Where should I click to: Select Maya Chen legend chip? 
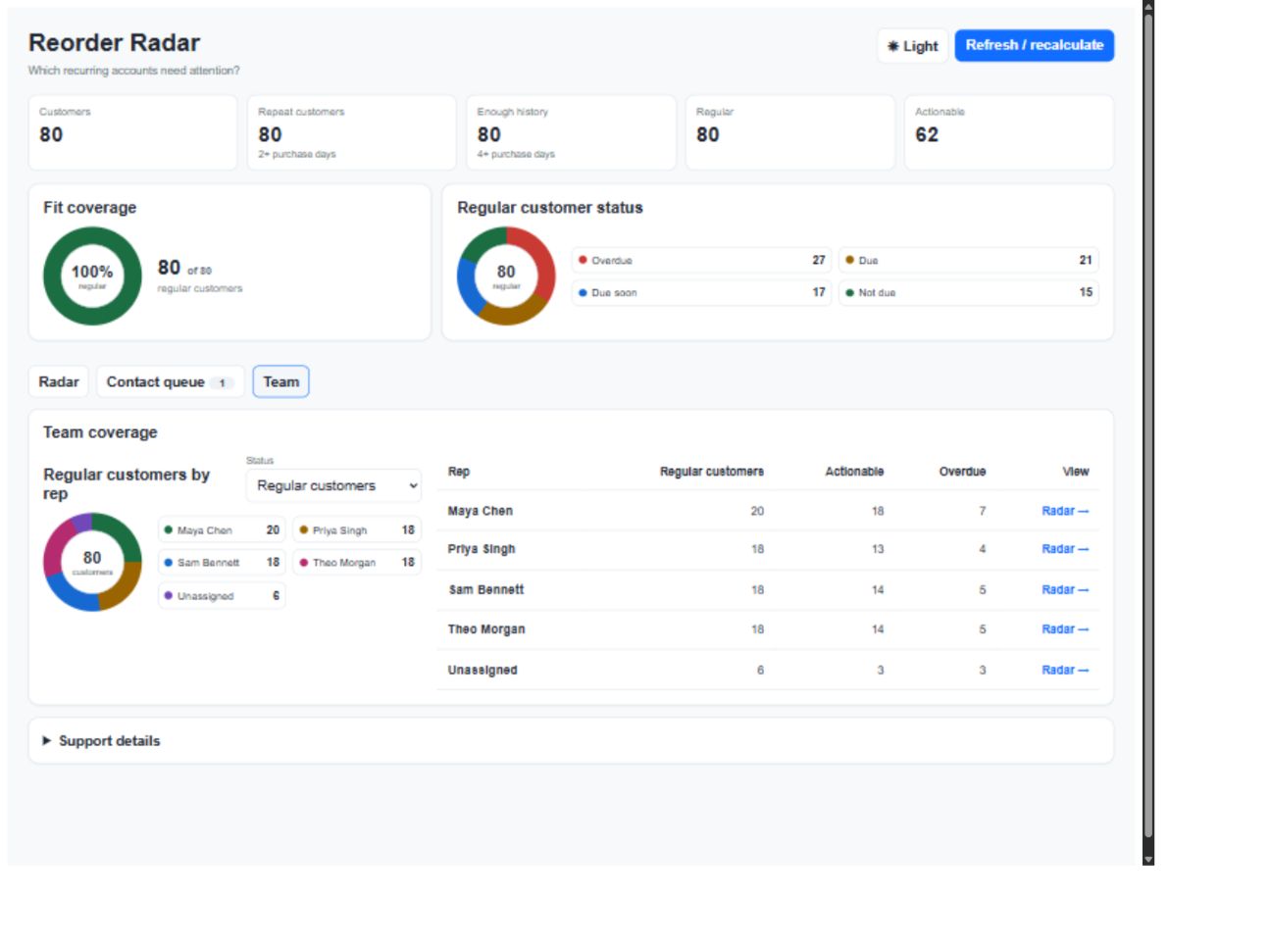point(222,530)
